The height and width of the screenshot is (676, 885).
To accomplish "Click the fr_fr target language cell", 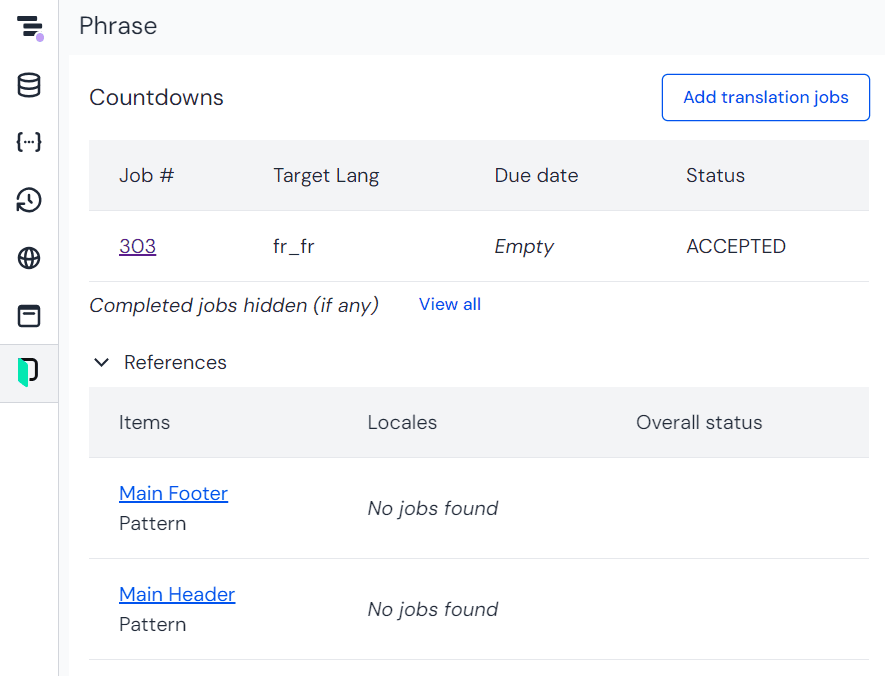I will pos(293,247).
